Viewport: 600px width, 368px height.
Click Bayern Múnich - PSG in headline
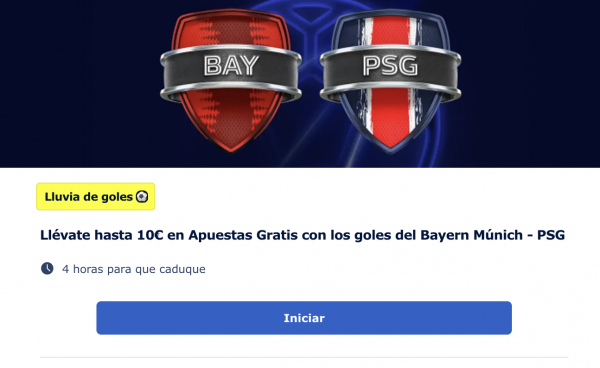[x=492, y=235]
